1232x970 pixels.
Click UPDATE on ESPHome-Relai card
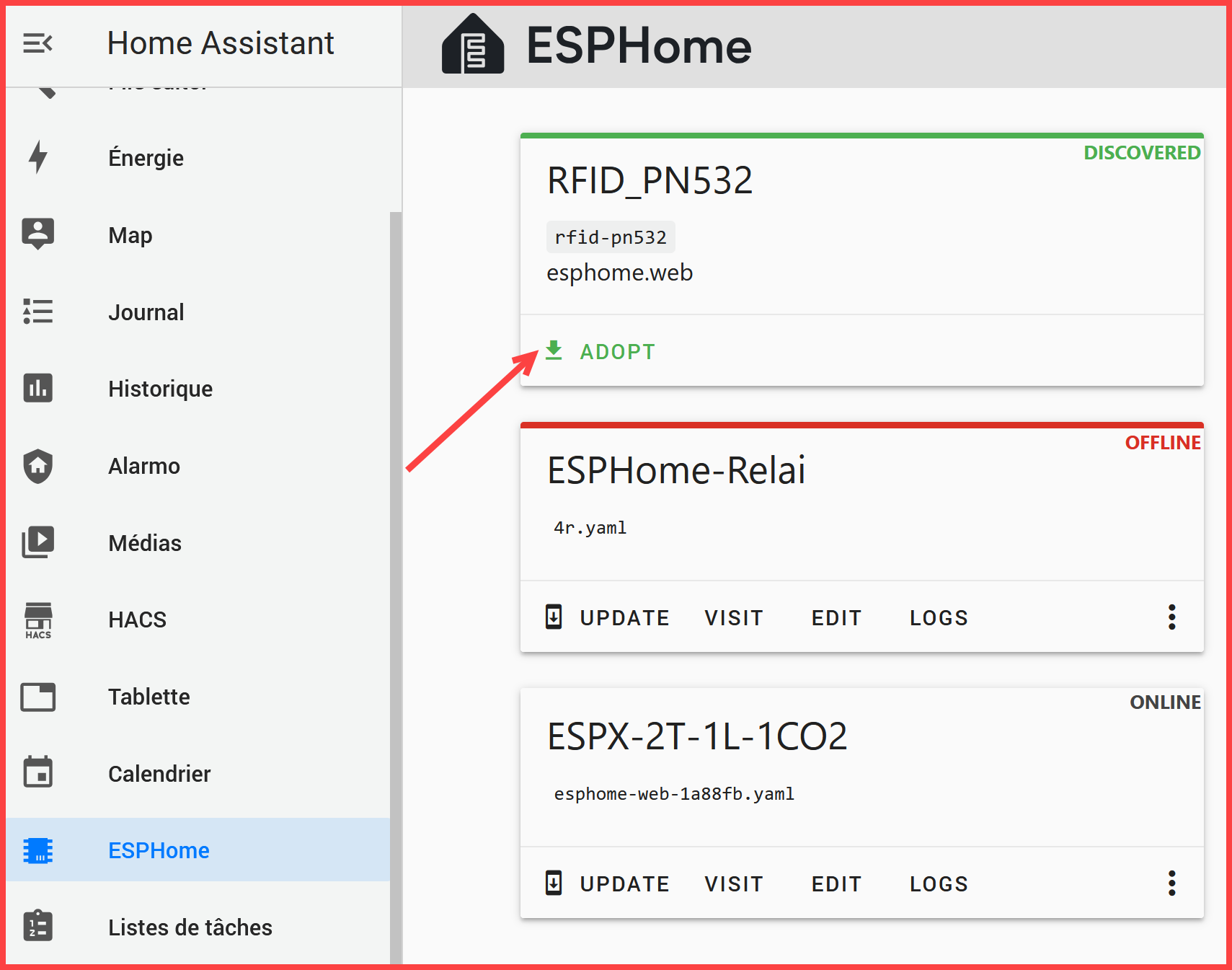624,618
